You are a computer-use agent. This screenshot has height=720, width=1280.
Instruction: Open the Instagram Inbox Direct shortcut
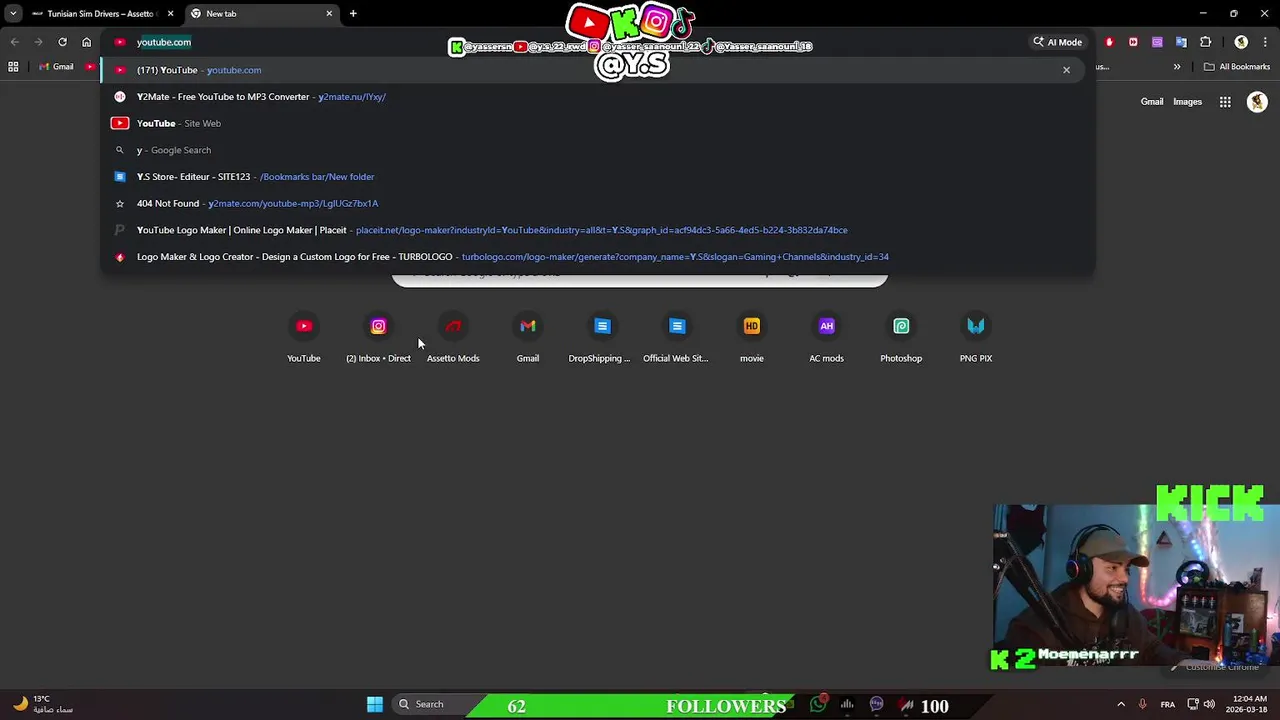(378, 338)
